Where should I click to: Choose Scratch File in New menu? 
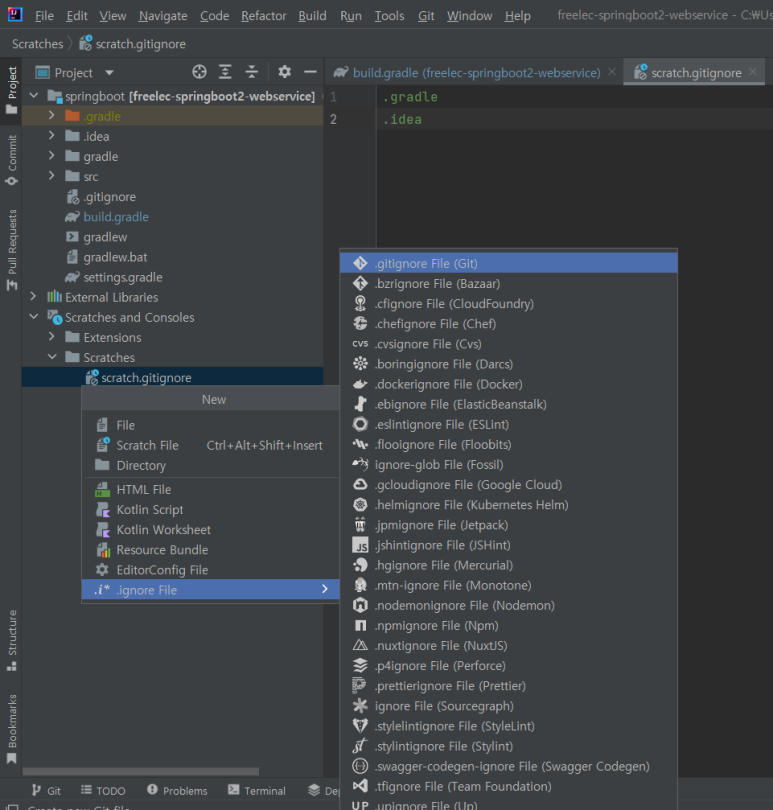point(210,445)
